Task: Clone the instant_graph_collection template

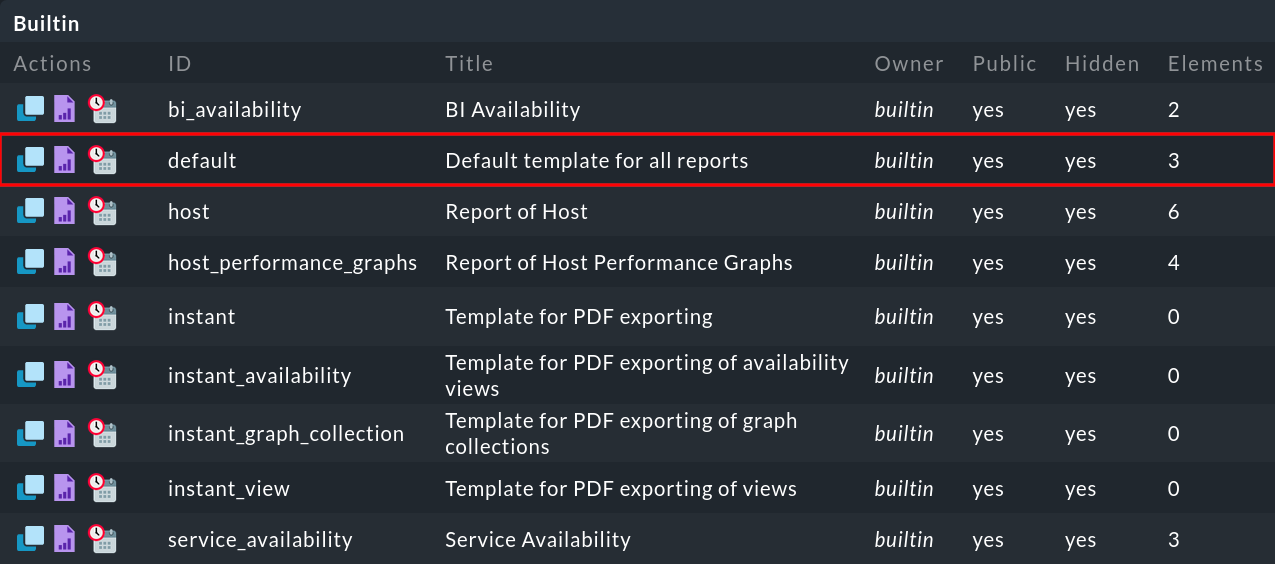Action: pos(31,433)
